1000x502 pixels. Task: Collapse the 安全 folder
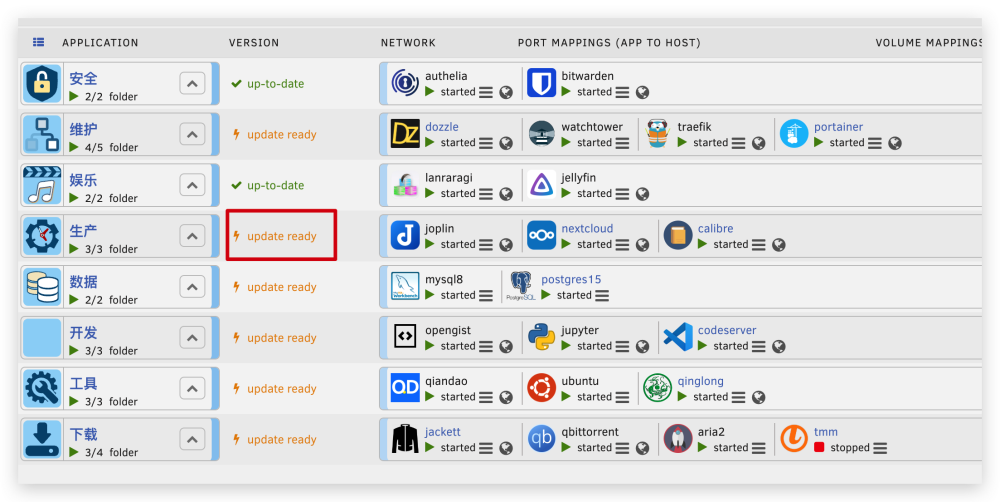[x=192, y=83]
